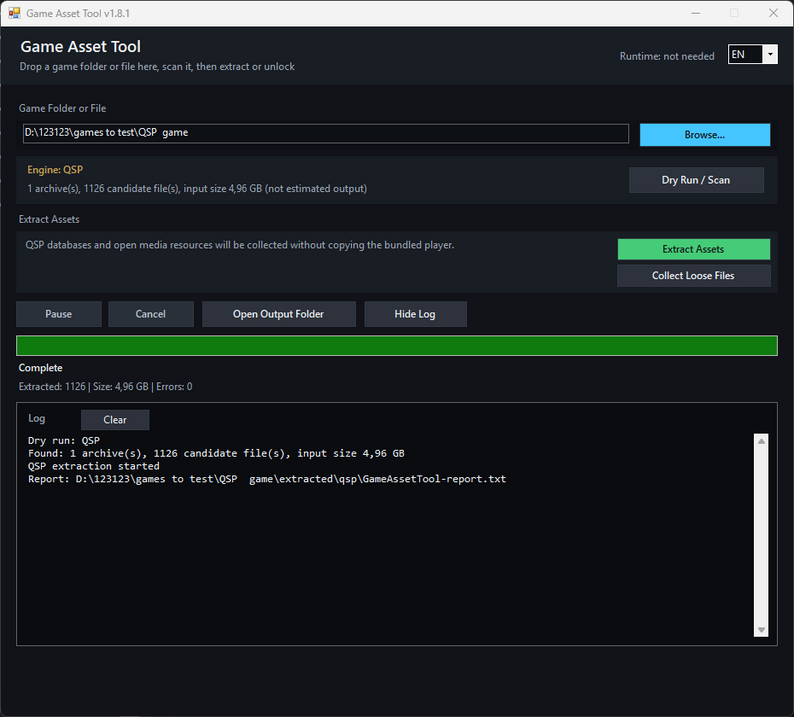Click the 'Game Asset Tool' header title
This screenshot has width=794, height=717.
click(81, 47)
